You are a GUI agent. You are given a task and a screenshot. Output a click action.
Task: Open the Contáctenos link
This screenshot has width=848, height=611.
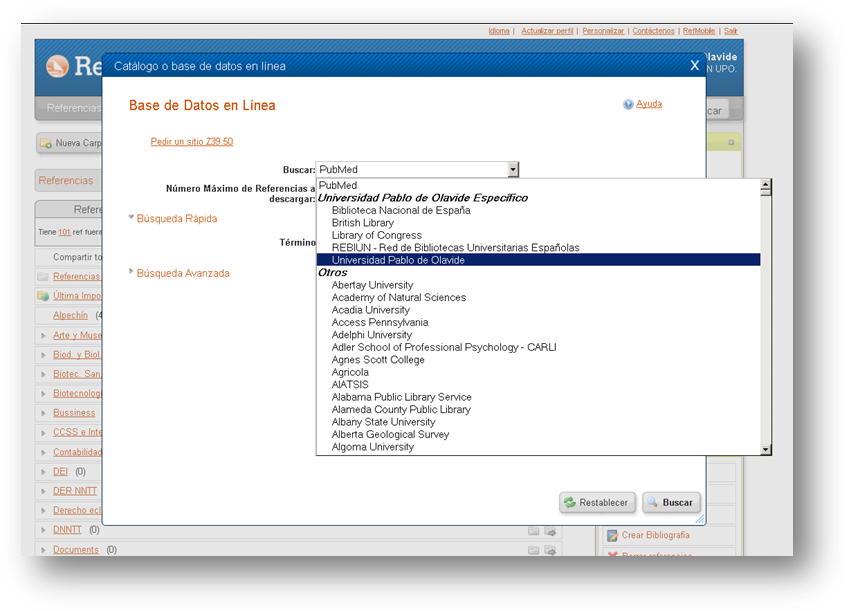click(653, 31)
